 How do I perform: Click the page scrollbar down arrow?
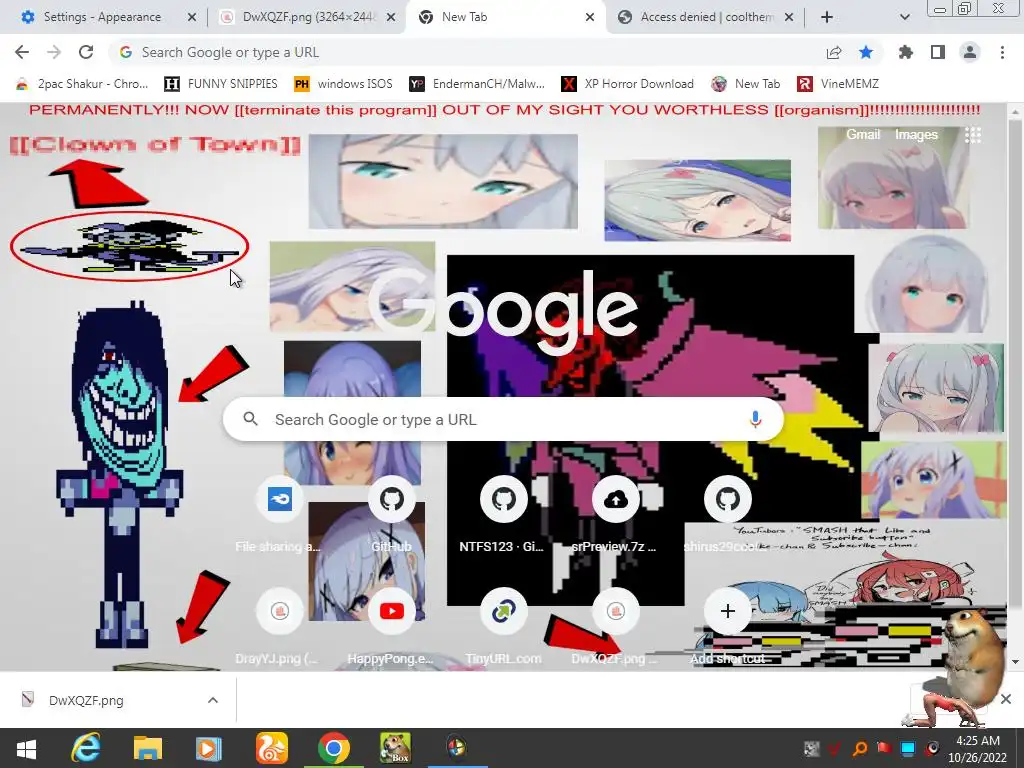(1016, 662)
